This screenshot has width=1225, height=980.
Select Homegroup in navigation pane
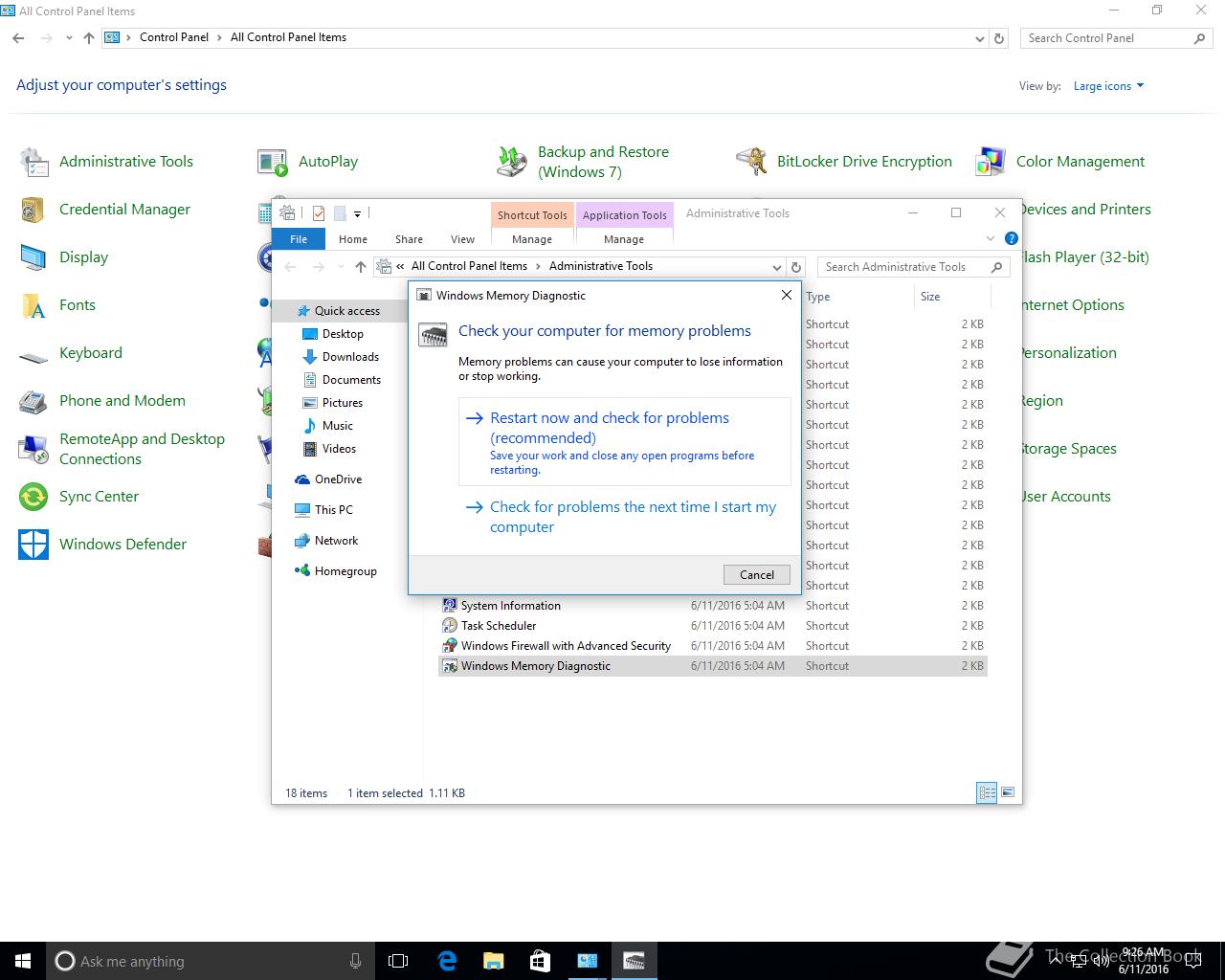pyautogui.click(x=345, y=571)
